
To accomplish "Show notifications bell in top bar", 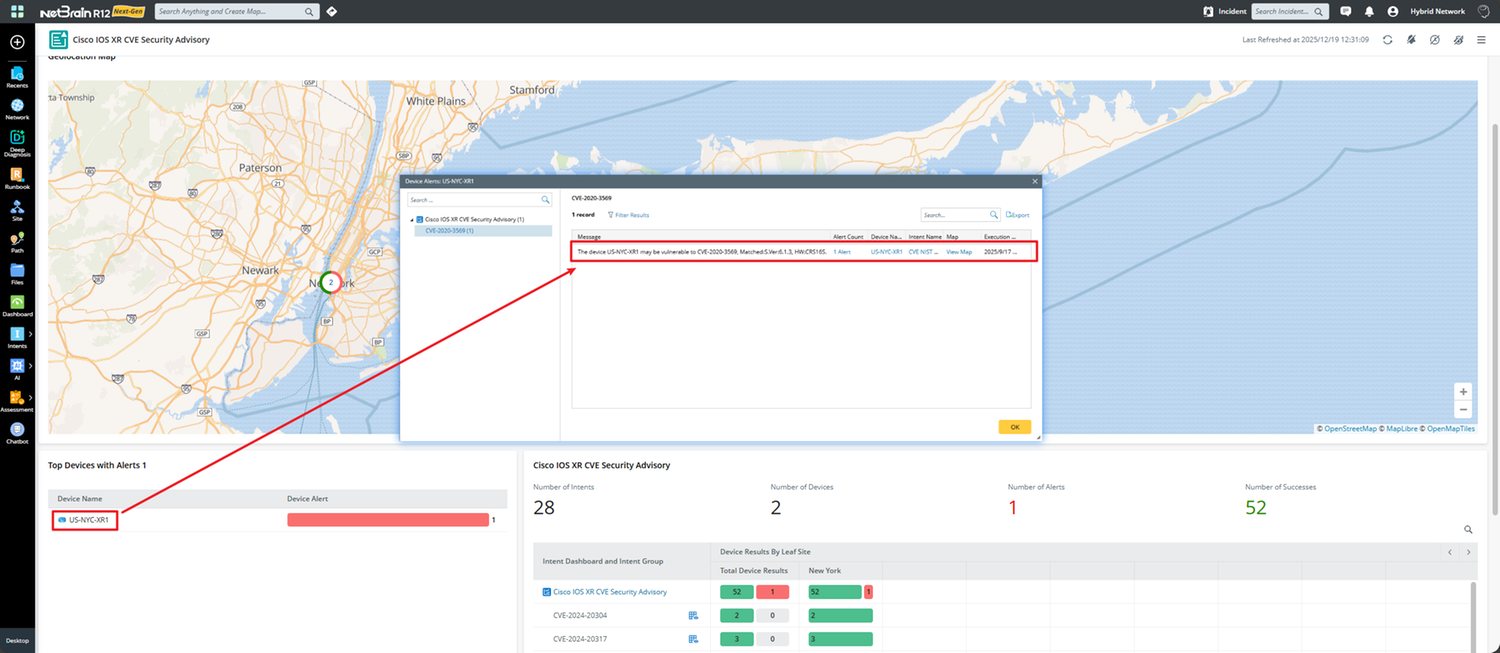I will tap(1369, 12).
